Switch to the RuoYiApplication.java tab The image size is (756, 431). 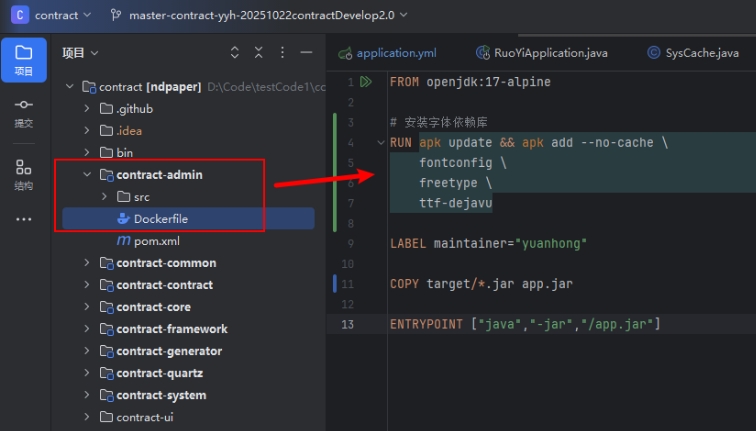[x=541, y=53]
